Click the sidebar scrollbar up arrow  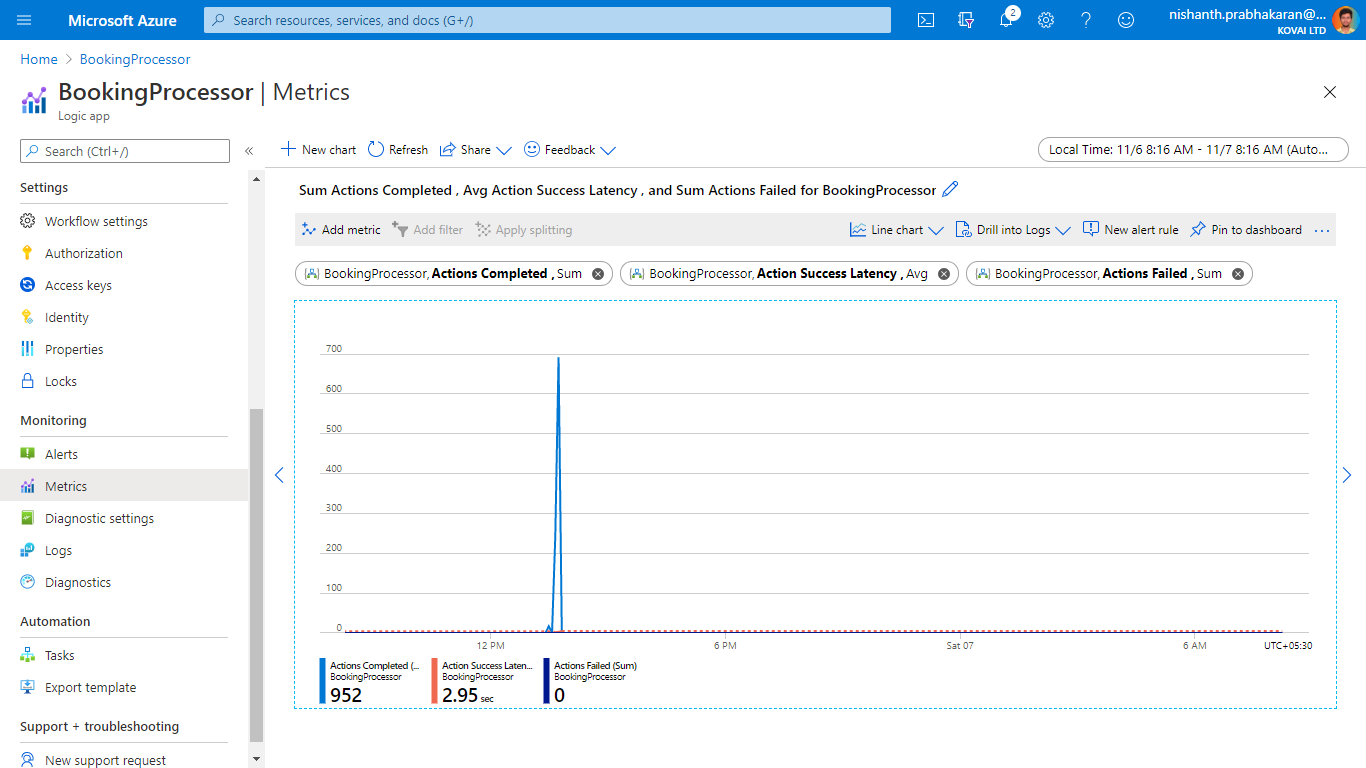click(x=256, y=179)
